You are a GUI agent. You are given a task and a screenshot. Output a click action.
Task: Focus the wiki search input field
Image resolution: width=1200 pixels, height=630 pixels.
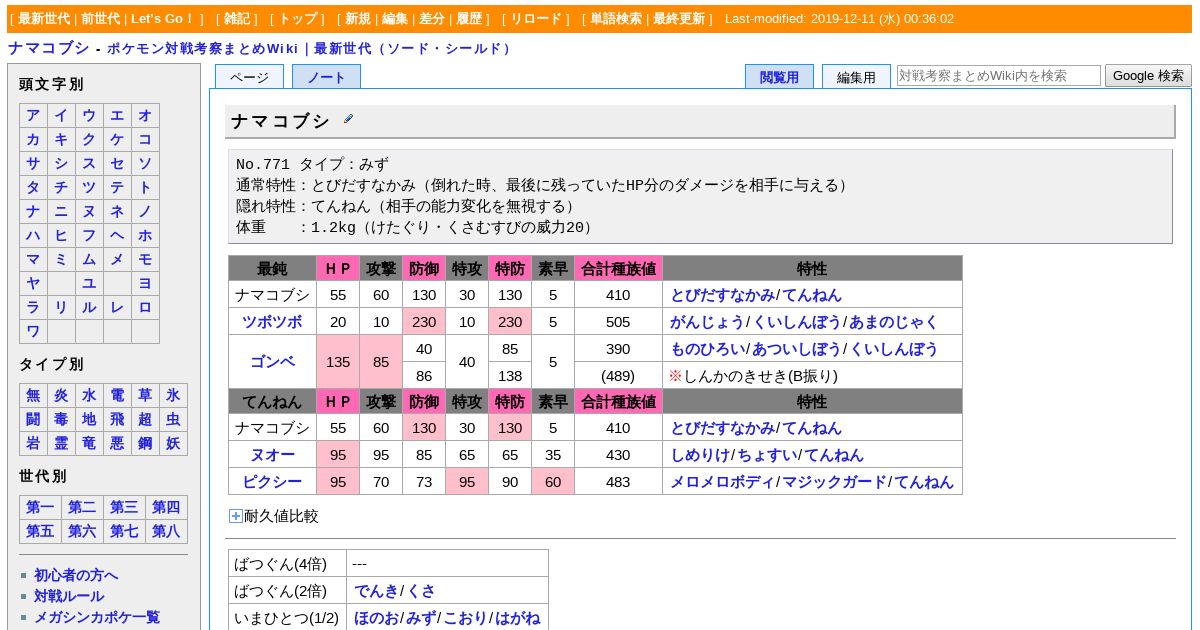click(998, 75)
